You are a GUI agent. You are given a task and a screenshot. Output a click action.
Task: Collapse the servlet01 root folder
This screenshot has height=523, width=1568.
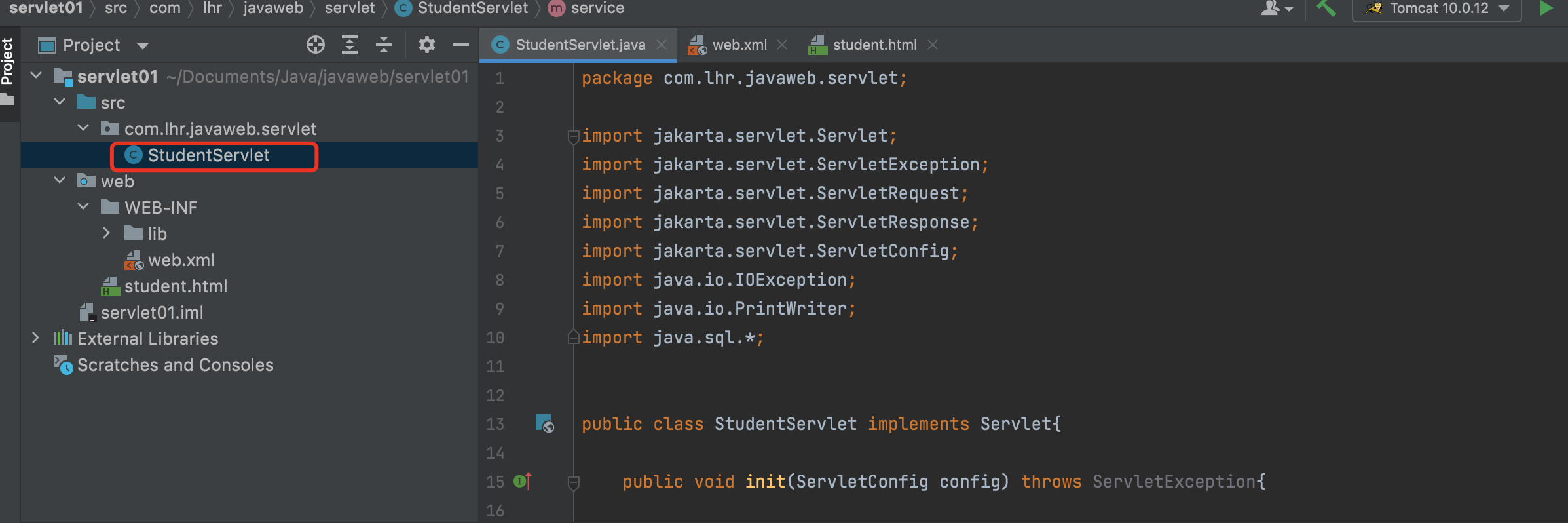[37, 76]
